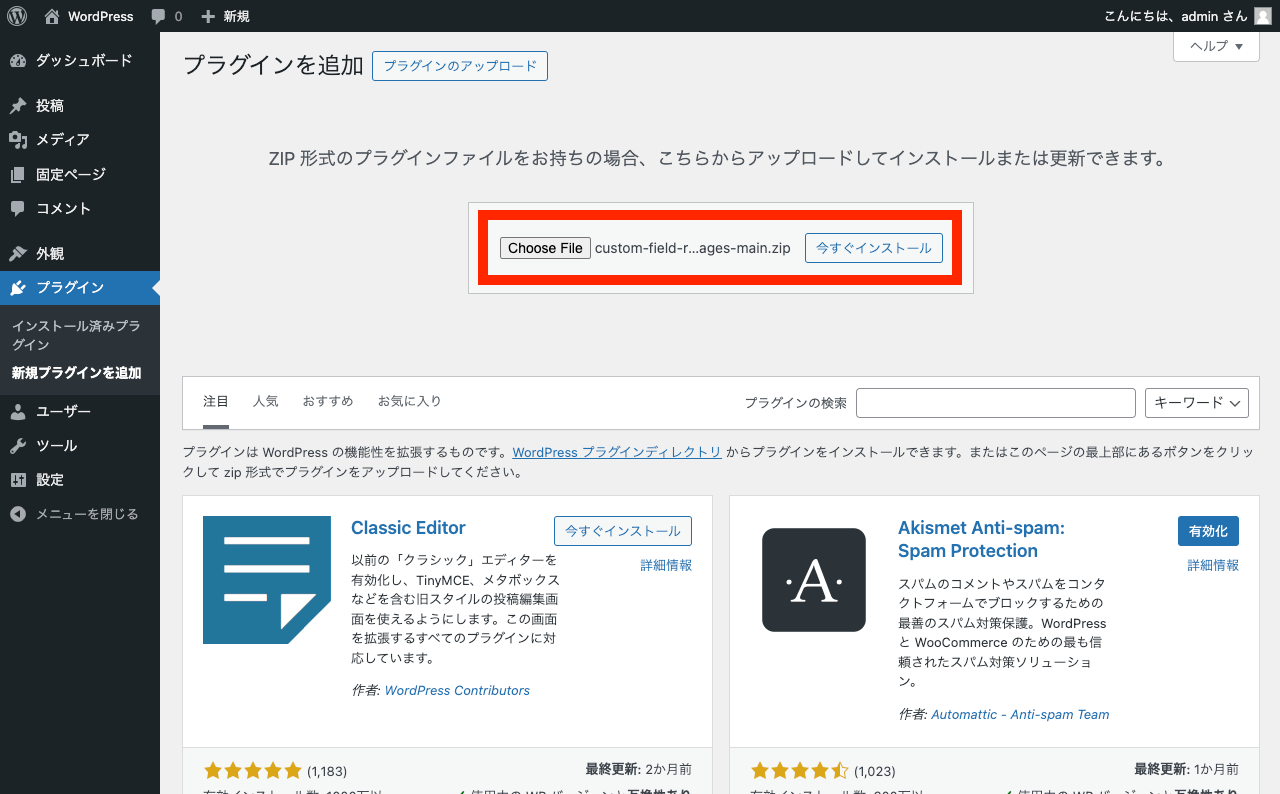Open the ダッシュボード menu label
Viewport: 1280px width, 794px height.
coord(84,61)
